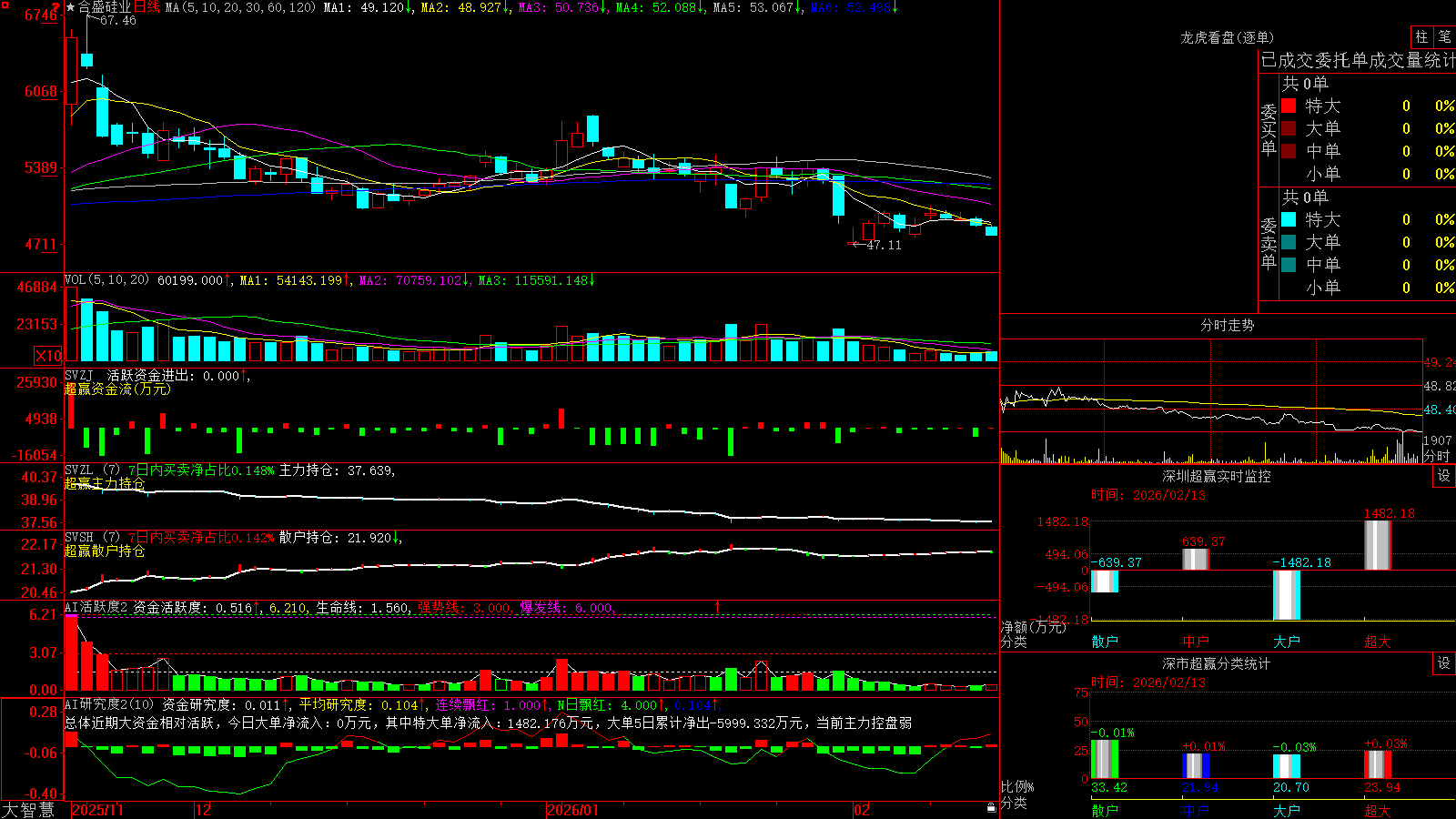Screen dimensions: 1456x819
Task: Select the AI活跃度2 indicator label
Action: pyautogui.click(x=96, y=608)
